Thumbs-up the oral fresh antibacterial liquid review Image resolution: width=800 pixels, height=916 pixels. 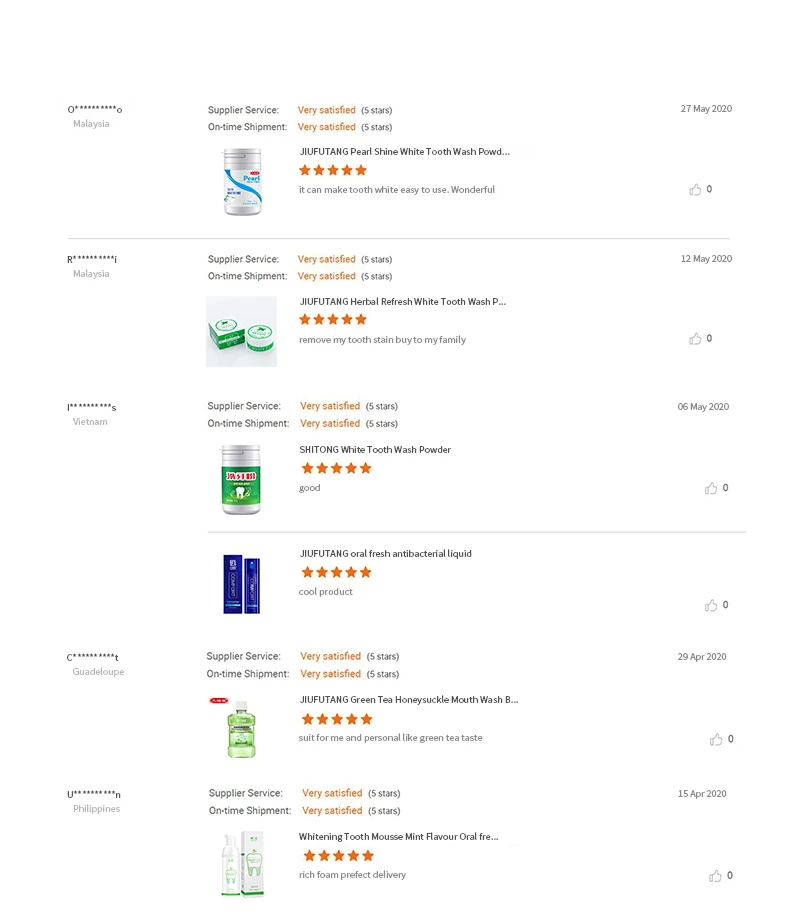tap(711, 606)
